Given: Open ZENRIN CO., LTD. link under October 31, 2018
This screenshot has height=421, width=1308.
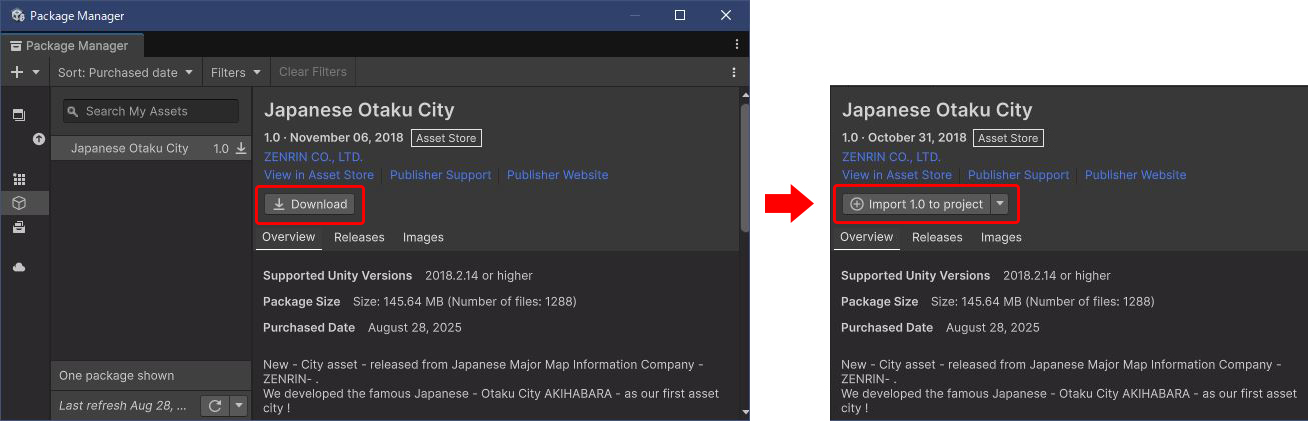Looking at the screenshot, I should (x=891, y=157).
